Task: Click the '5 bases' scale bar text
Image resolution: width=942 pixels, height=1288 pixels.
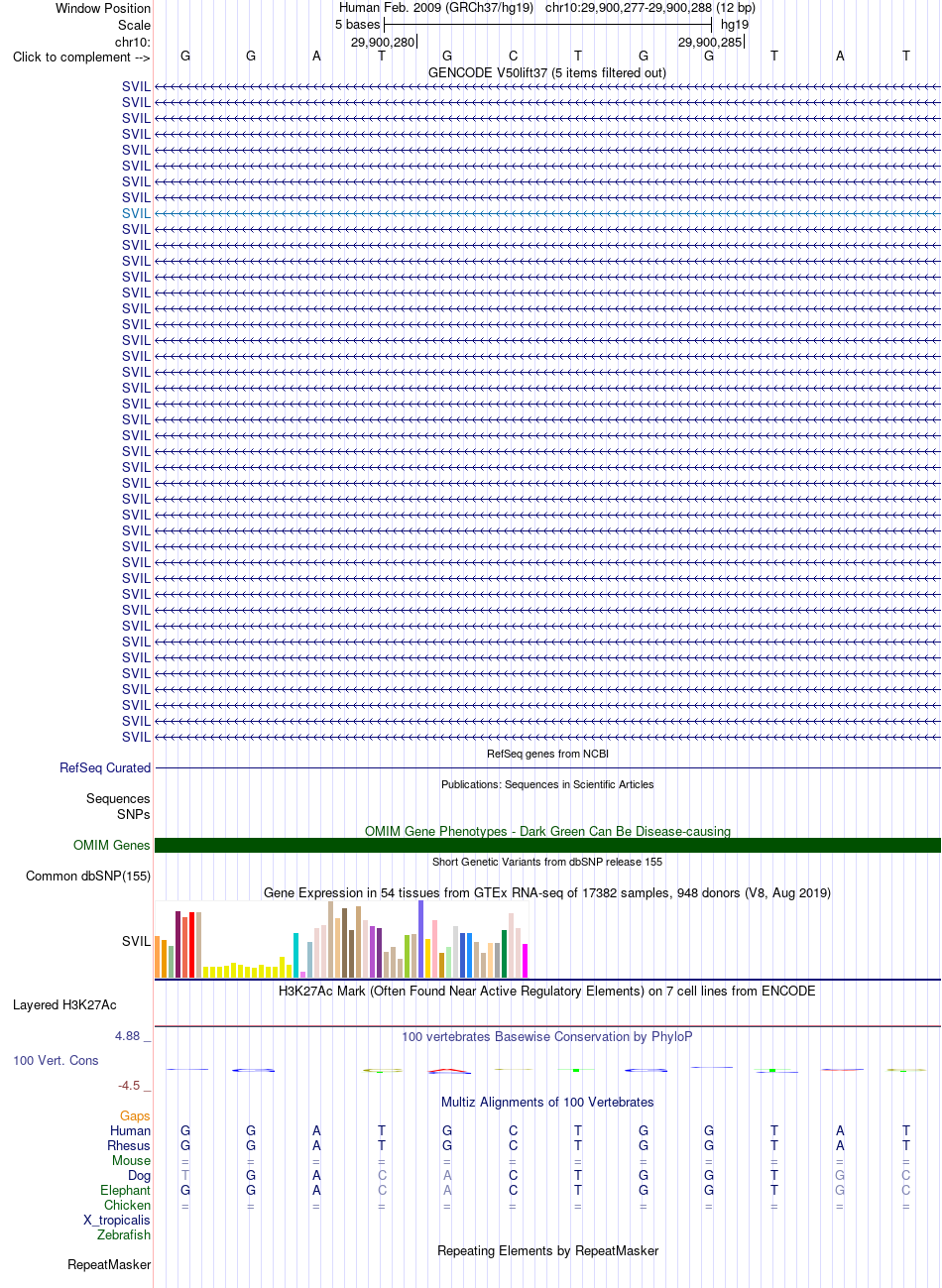Action: pos(357,24)
